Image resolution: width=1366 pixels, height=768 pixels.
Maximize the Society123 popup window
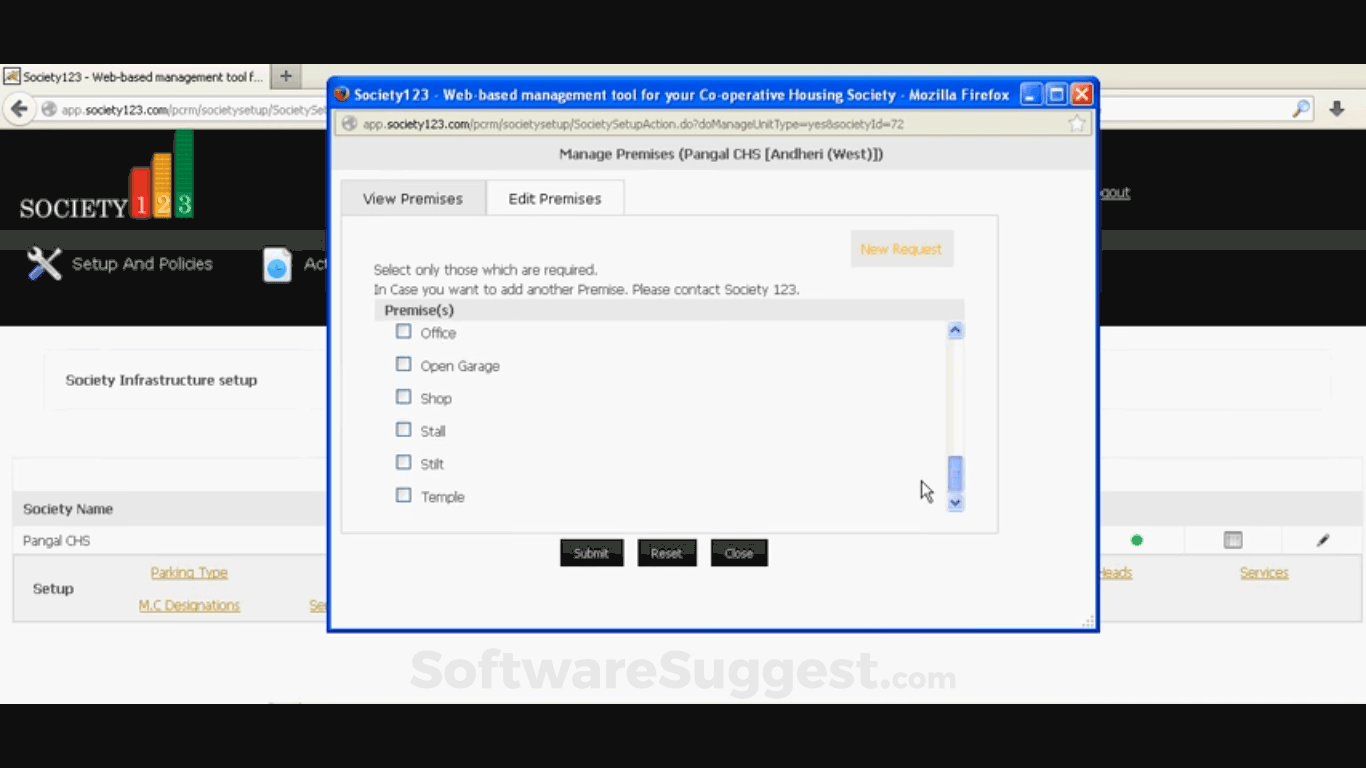click(x=1057, y=95)
